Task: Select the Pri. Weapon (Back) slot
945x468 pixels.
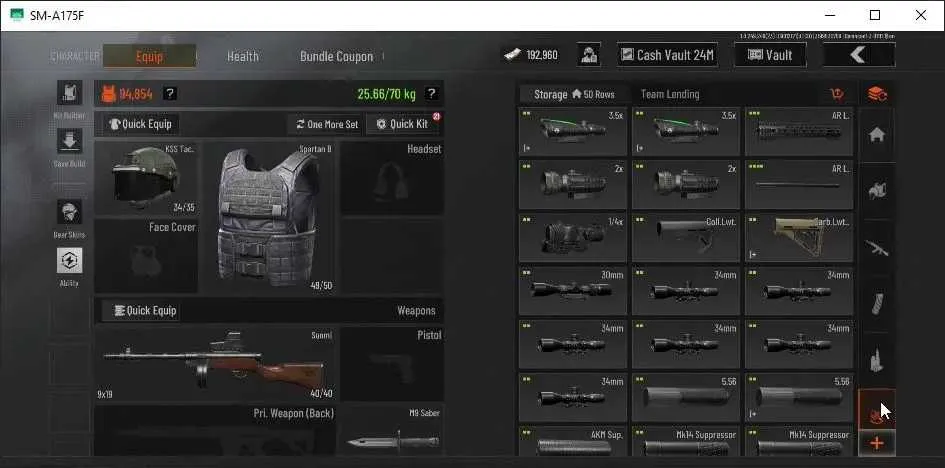Action: click(x=215, y=430)
